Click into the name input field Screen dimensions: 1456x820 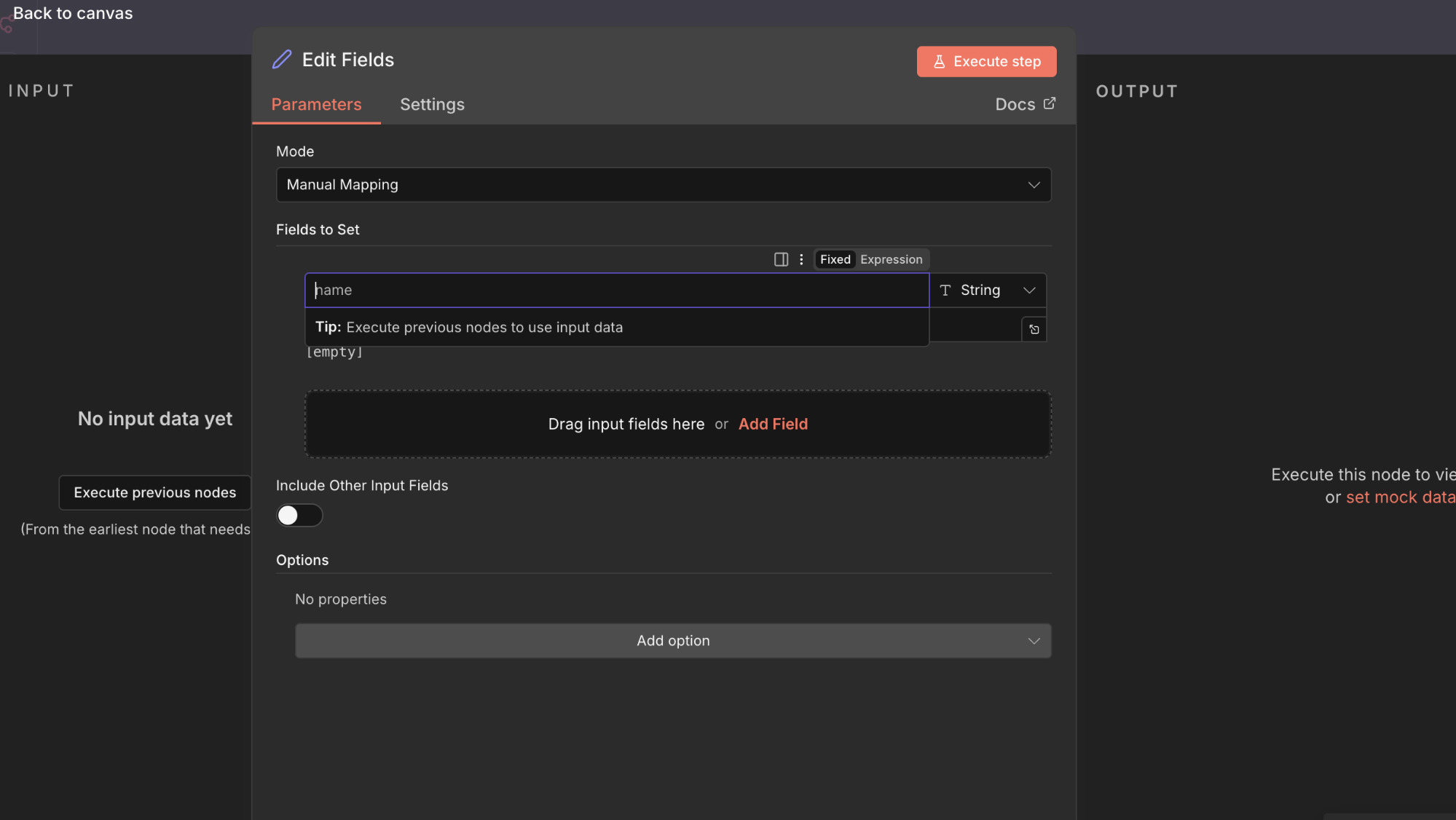(x=616, y=291)
